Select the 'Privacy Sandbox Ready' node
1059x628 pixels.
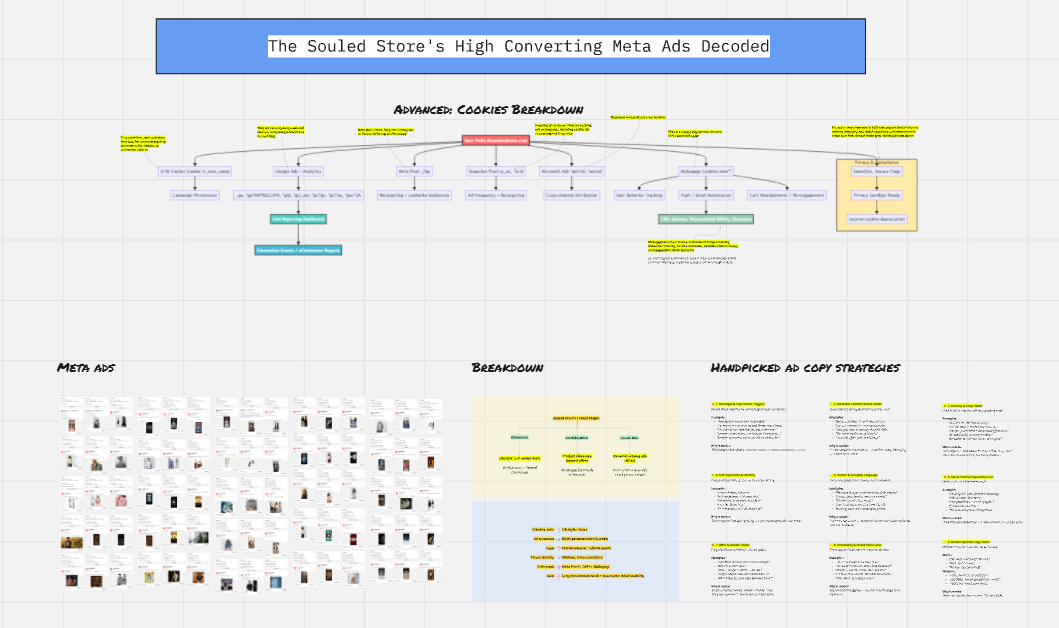877,195
